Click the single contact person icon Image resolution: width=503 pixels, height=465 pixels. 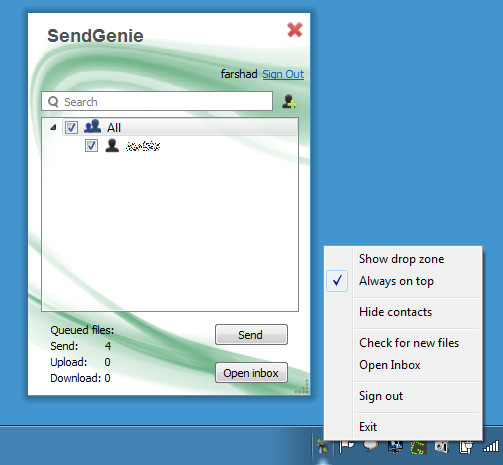(x=112, y=146)
